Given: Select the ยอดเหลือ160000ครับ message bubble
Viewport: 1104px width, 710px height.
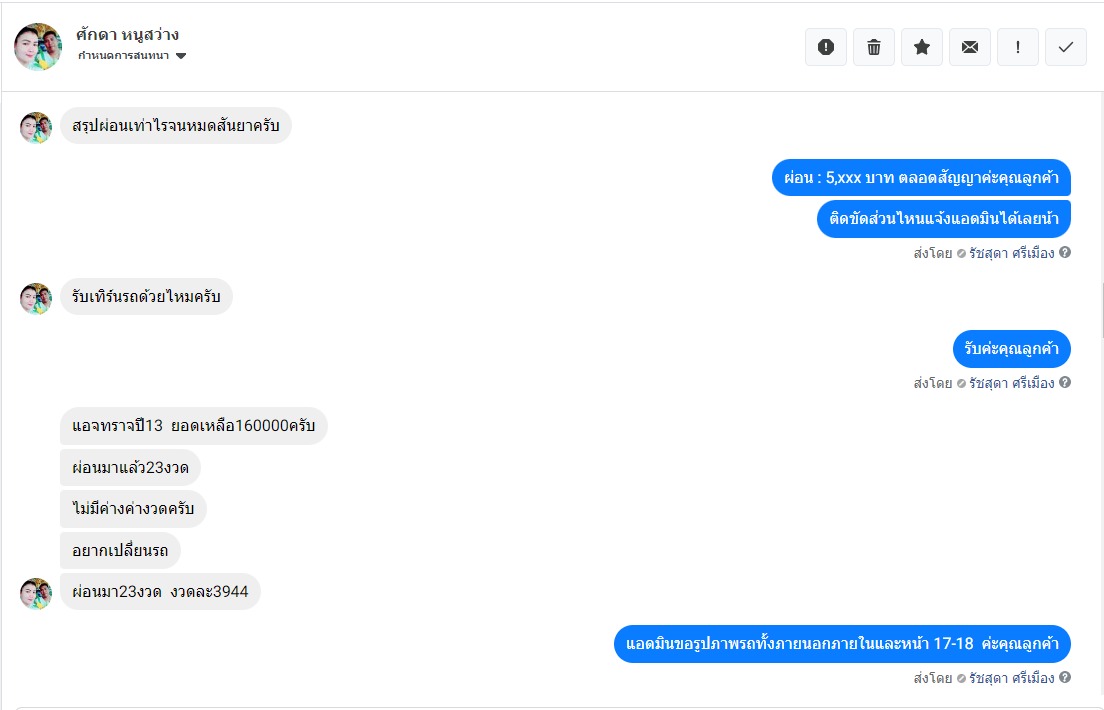Looking at the screenshot, I should tap(194, 426).
